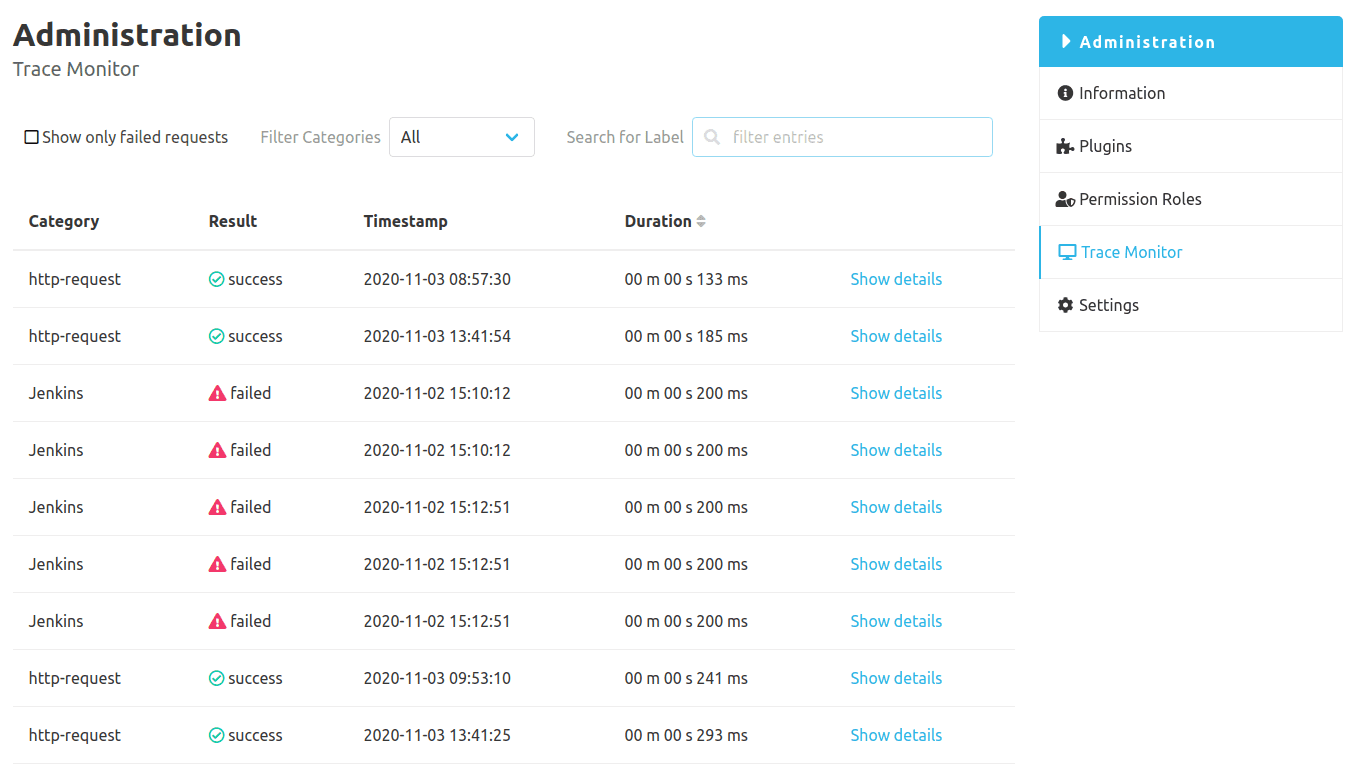The width and height of the screenshot is (1363, 765).
Task: Show details for the failed Jenkins 15:10:12 entry
Action: pos(895,392)
